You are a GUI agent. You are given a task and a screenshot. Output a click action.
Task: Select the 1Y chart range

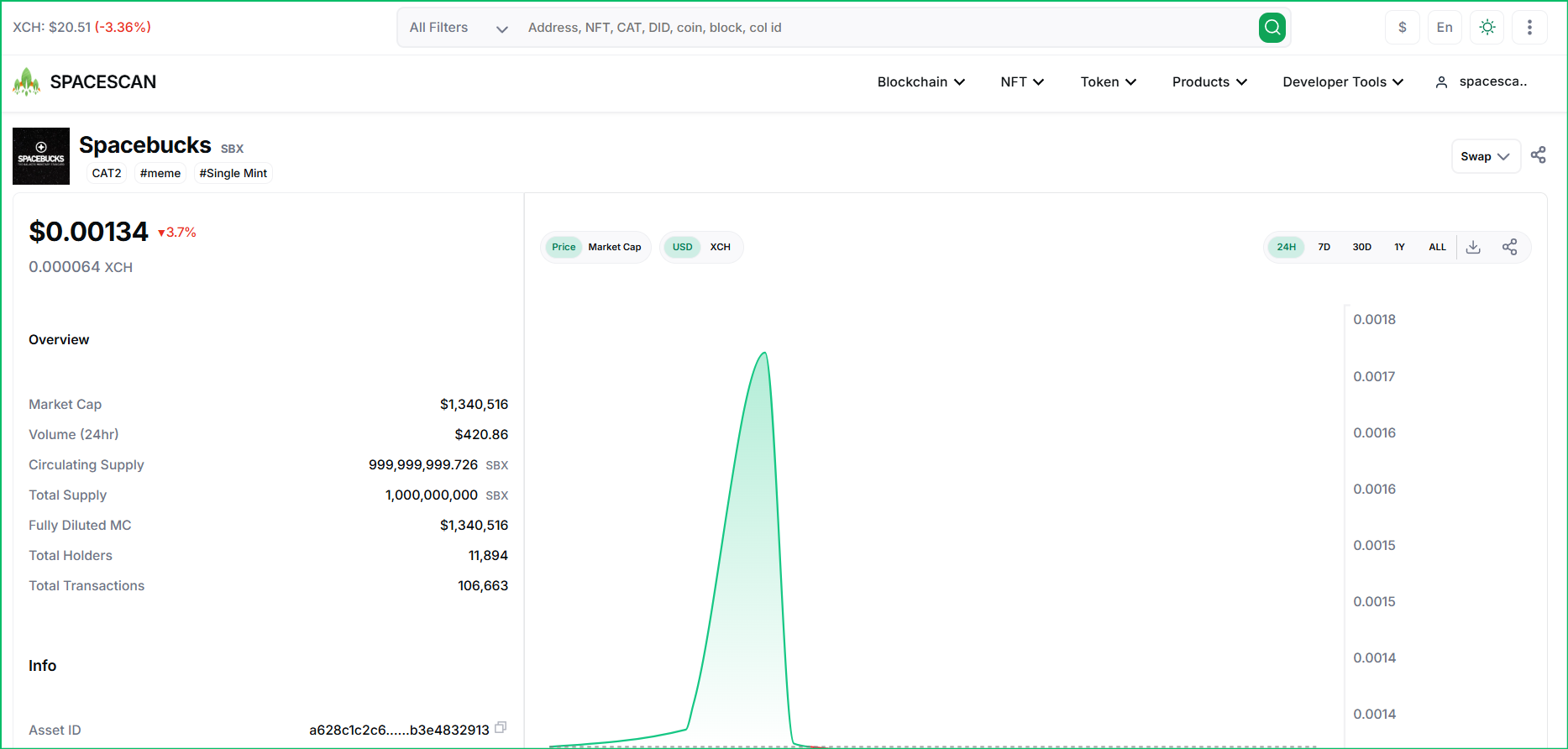pos(1400,247)
